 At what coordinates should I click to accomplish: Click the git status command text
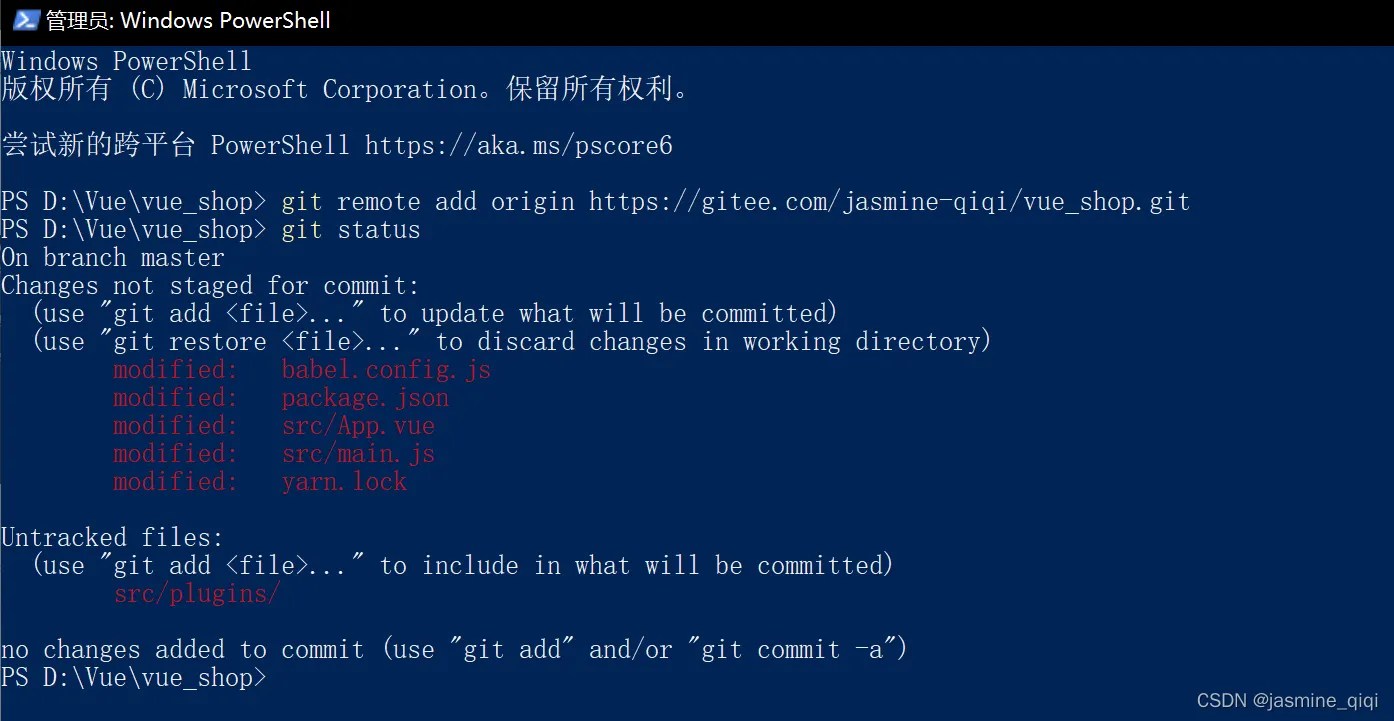[x=351, y=230]
